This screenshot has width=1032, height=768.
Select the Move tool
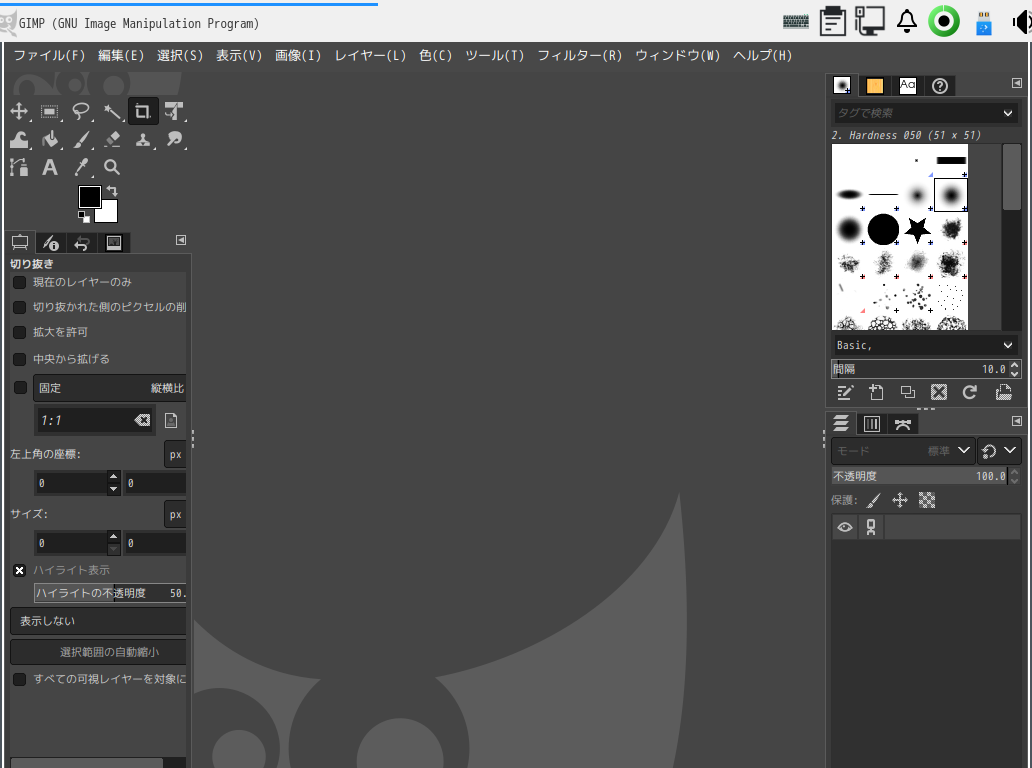tap(19, 111)
